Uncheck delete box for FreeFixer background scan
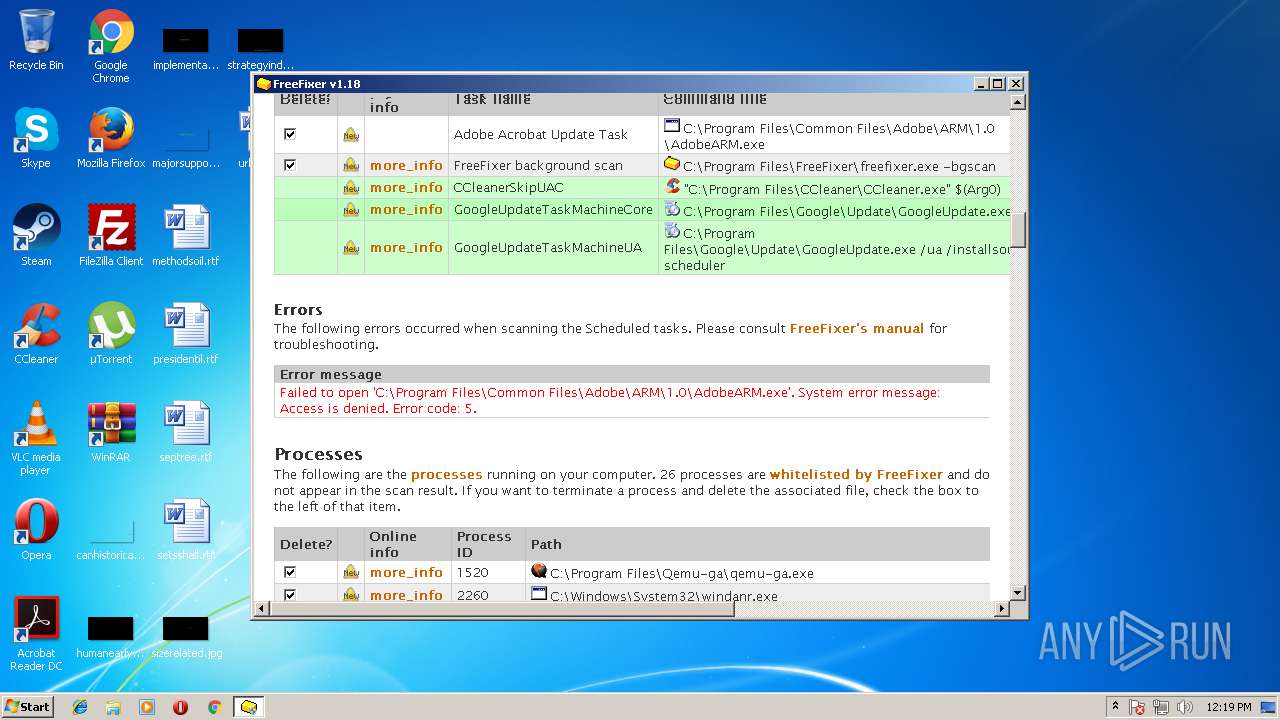The width and height of the screenshot is (1280, 720). click(x=290, y=165)
